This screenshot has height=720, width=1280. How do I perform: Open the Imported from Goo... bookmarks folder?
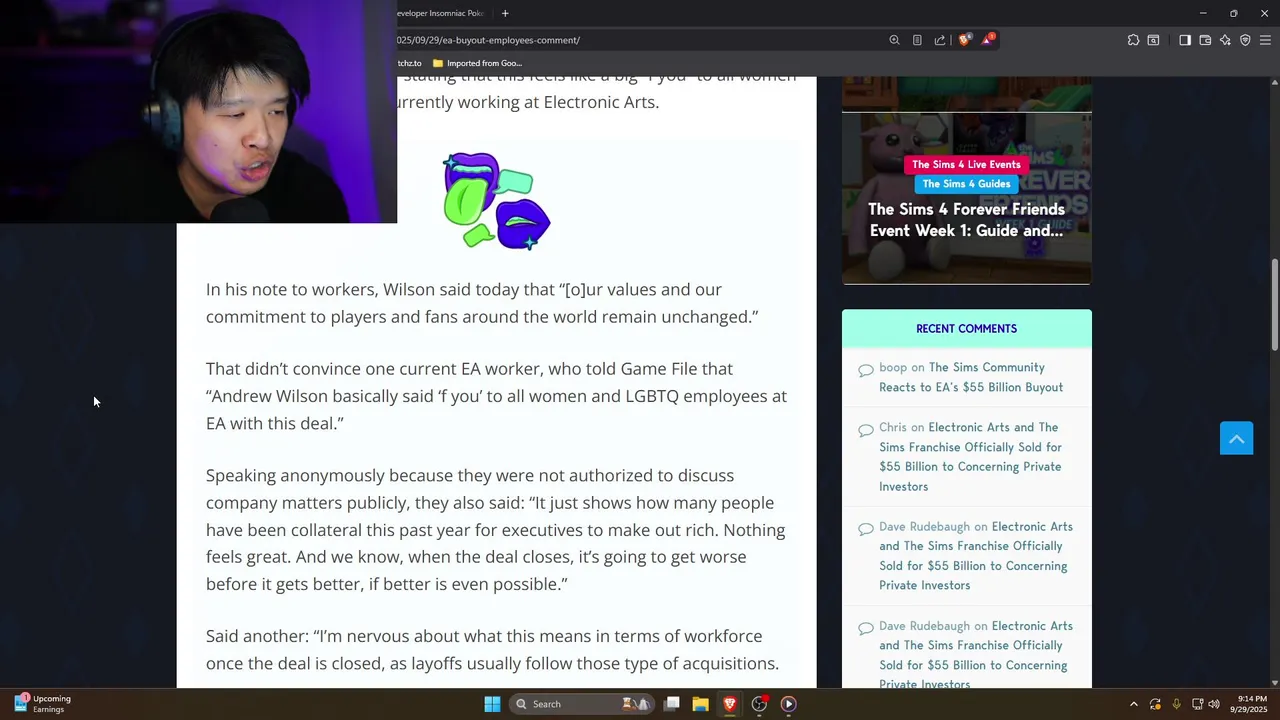[x=477, y=63]
